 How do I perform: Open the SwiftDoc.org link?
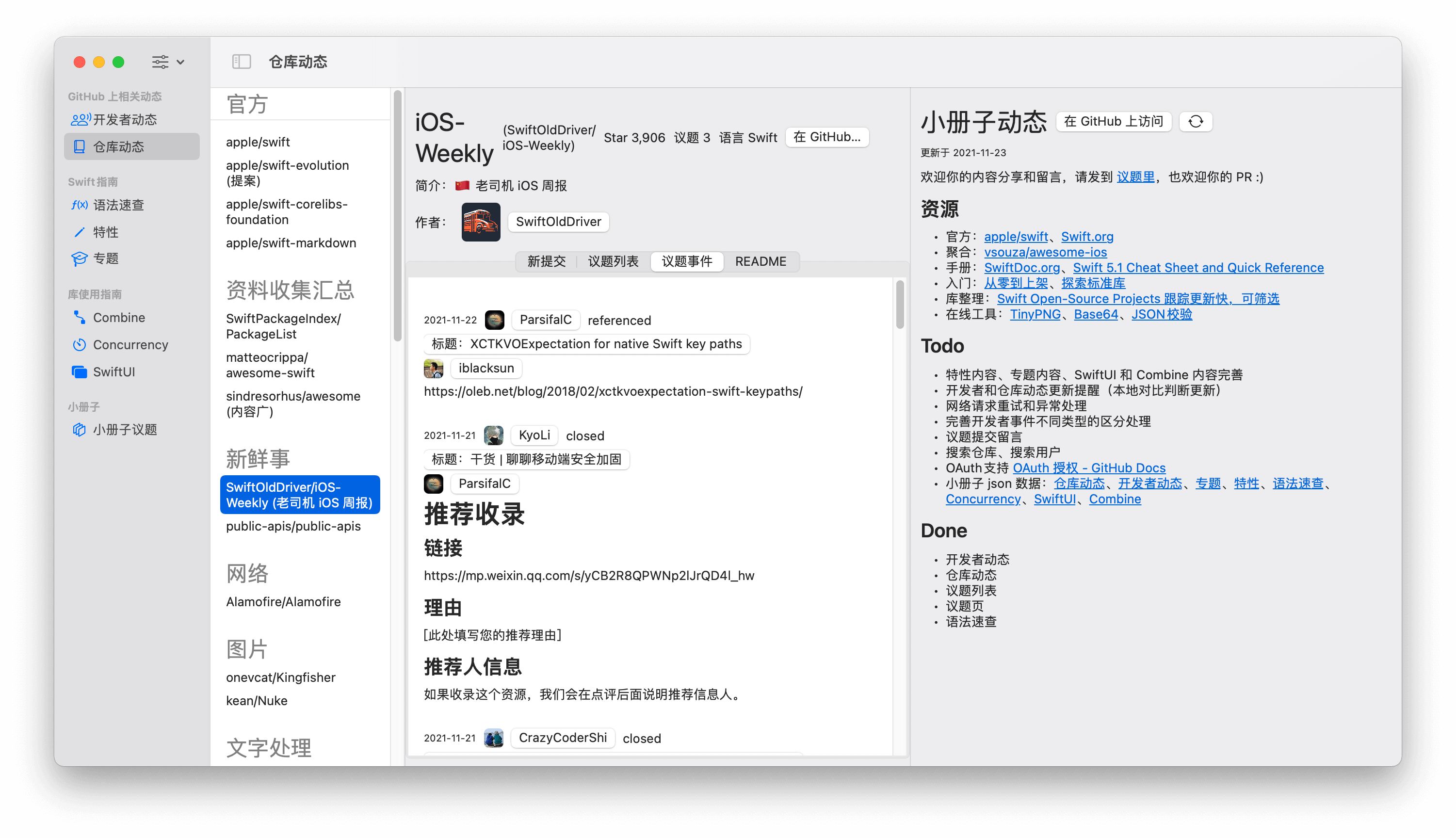click(1021, 268)
